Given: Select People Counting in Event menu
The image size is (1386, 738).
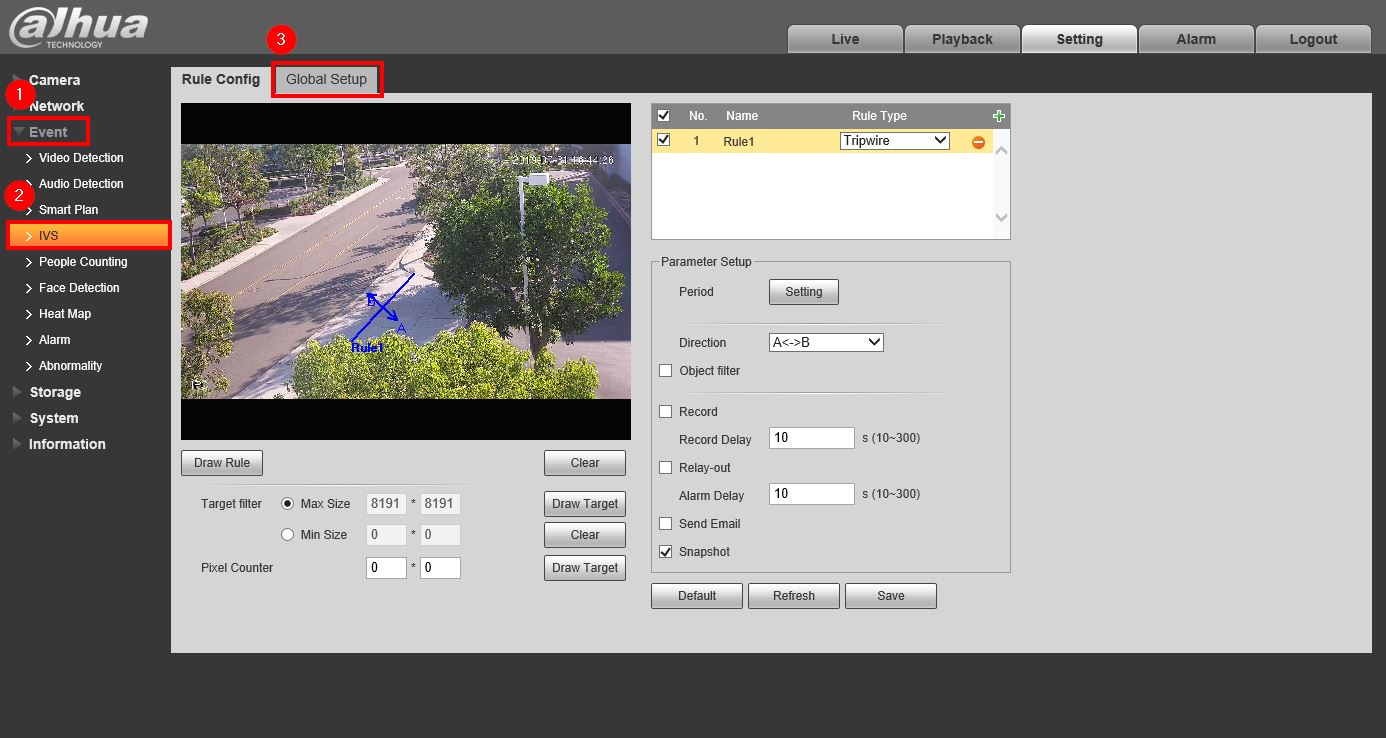Looking at the screenshot, I should point(83,262).
